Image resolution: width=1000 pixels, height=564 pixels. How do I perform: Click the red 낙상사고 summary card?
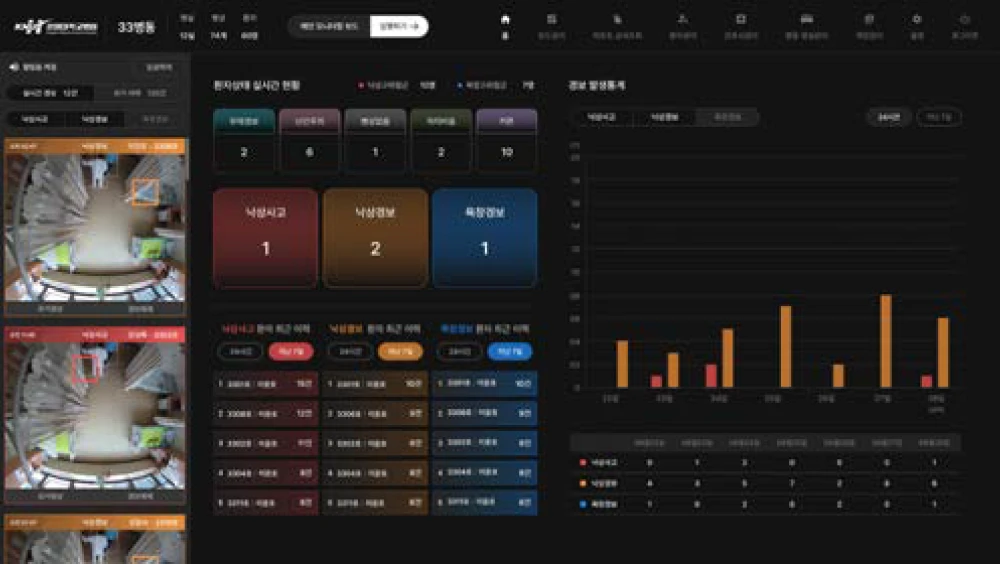click(x=265, y=238)
